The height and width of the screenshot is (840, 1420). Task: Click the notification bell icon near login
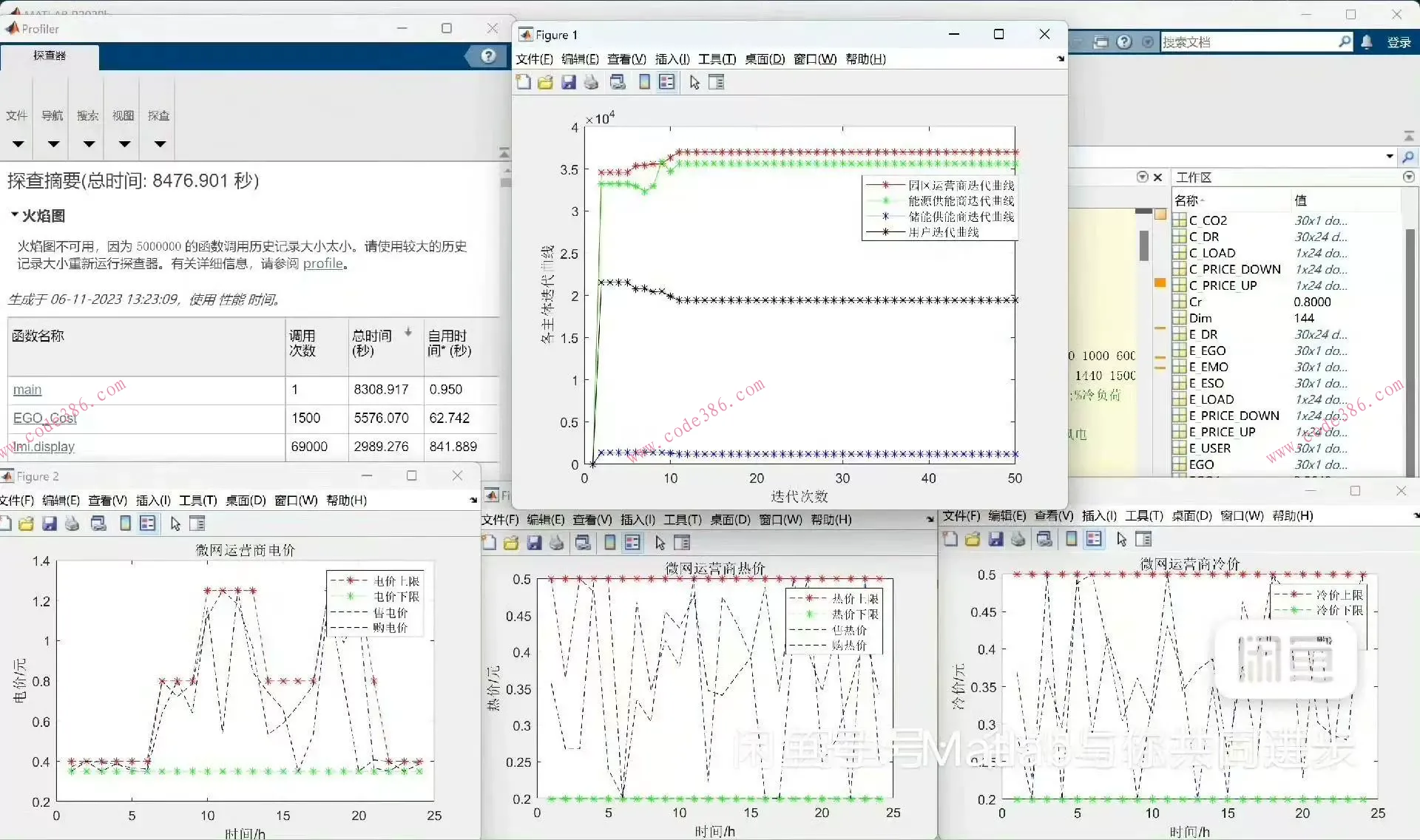1367,42
